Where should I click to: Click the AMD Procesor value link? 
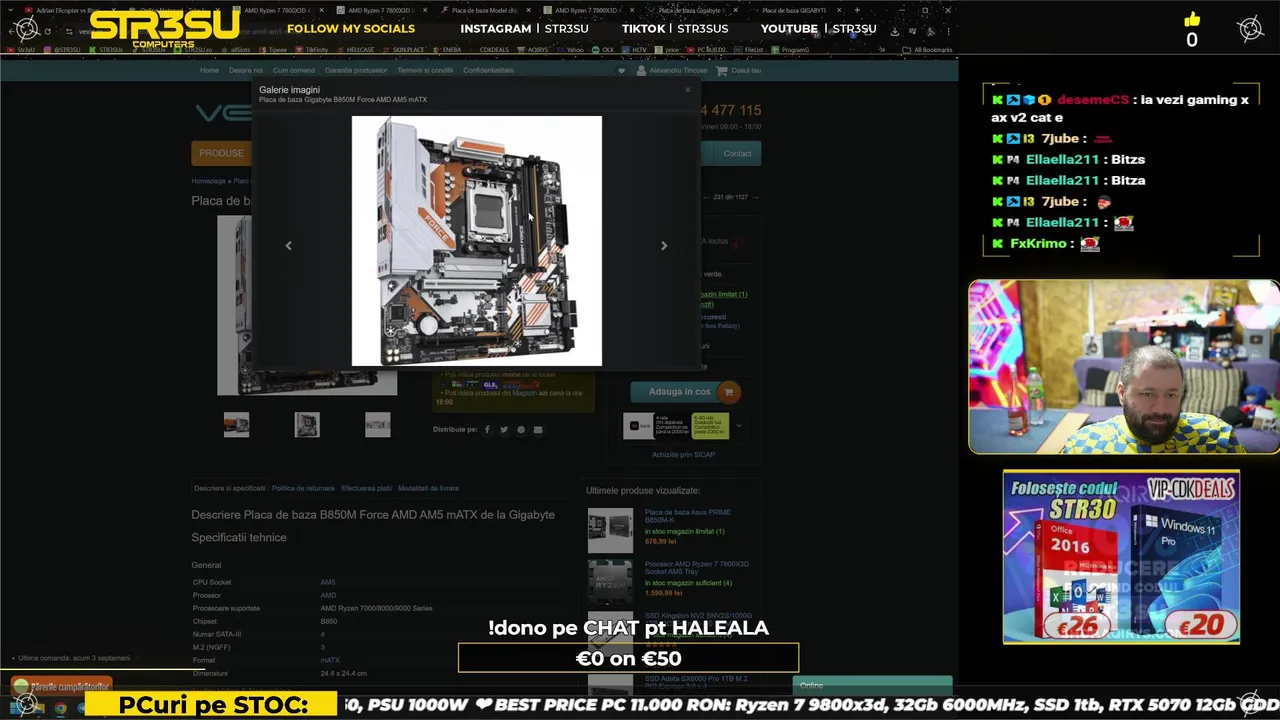coord(328,595)
